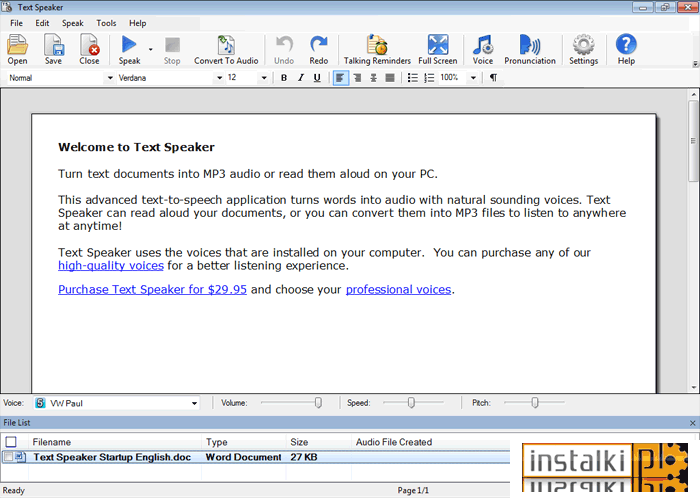Image resolution: width=700 pixels, height=498 pixels.
Task: Click the Open file icon
Action: tap(17, 49)
